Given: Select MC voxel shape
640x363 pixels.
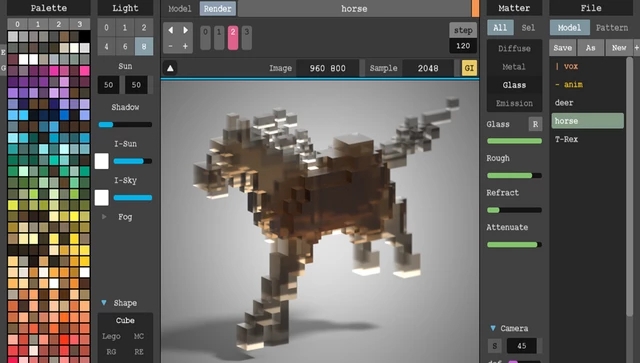Looking at the screenshot, I should coord(139,336).
